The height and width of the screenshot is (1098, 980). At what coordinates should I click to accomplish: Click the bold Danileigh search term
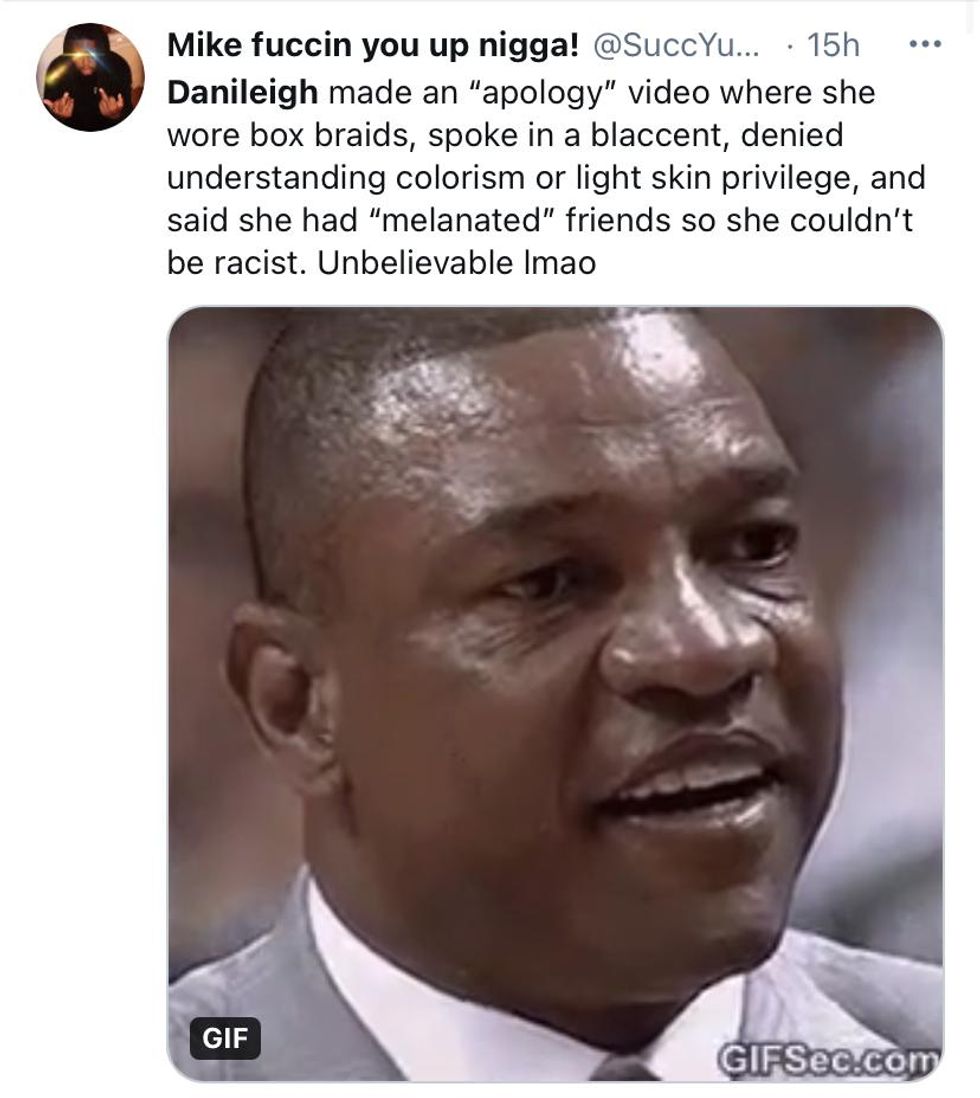click(242, 92)
